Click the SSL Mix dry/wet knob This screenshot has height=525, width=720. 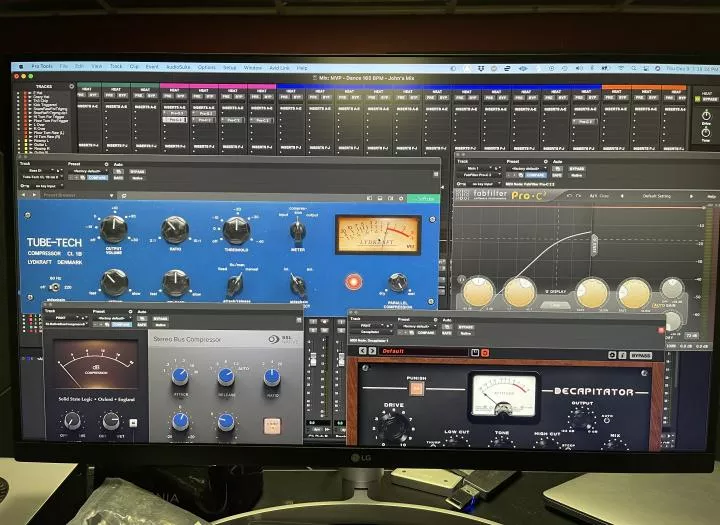point(111,421)
